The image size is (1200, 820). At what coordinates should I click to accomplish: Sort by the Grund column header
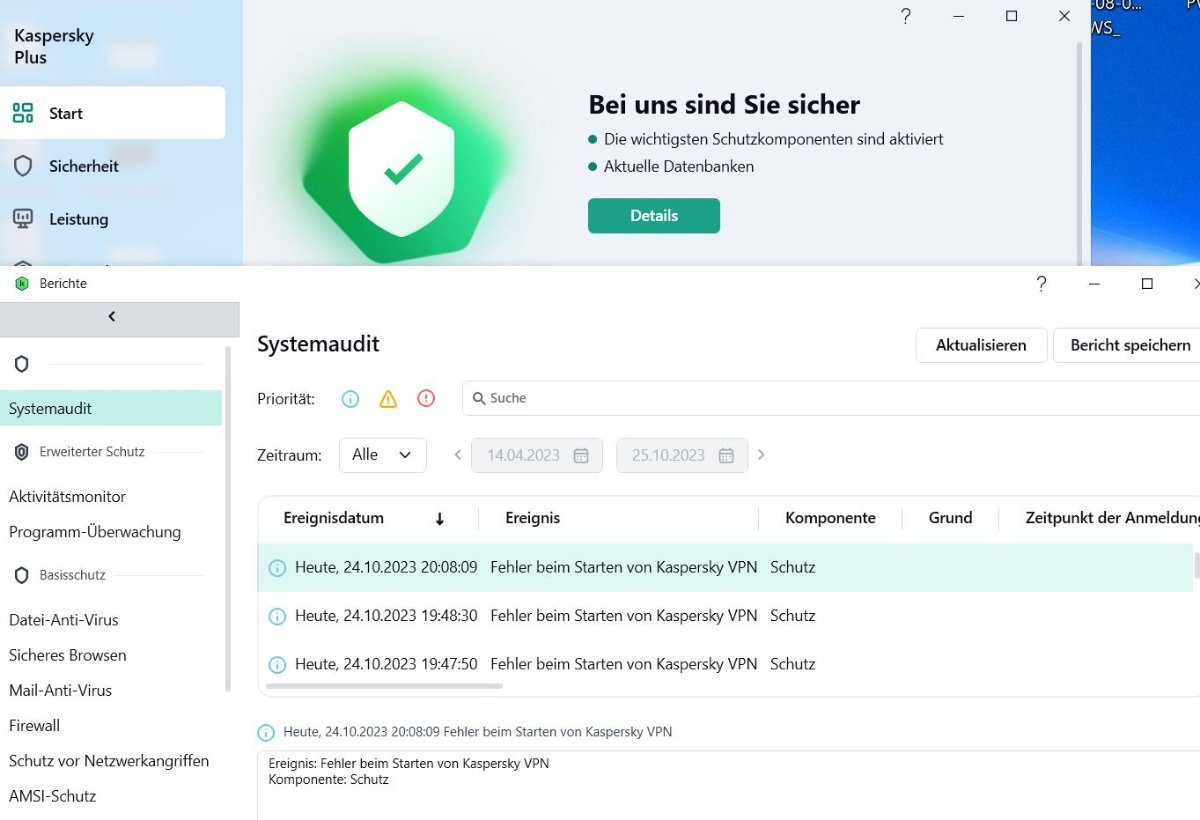pyautogui.click(x=950, y=518)
